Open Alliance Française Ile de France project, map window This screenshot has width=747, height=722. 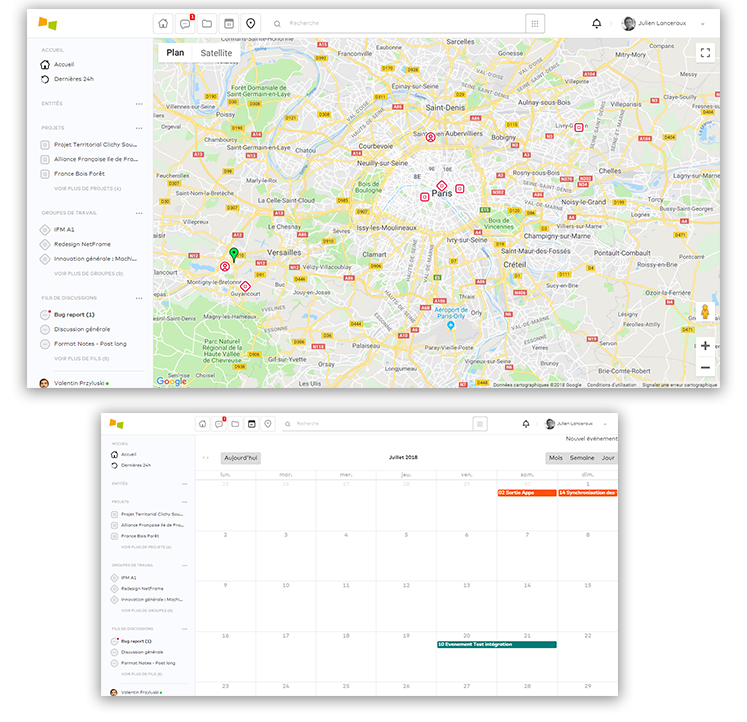pos(89,159)
